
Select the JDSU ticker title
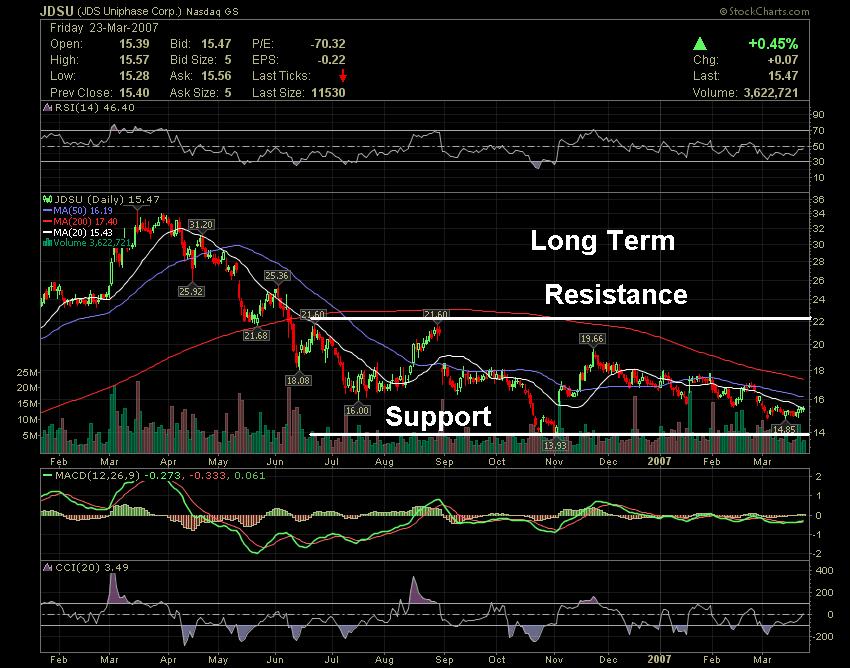pyautogui.click(x=56, y=11)
